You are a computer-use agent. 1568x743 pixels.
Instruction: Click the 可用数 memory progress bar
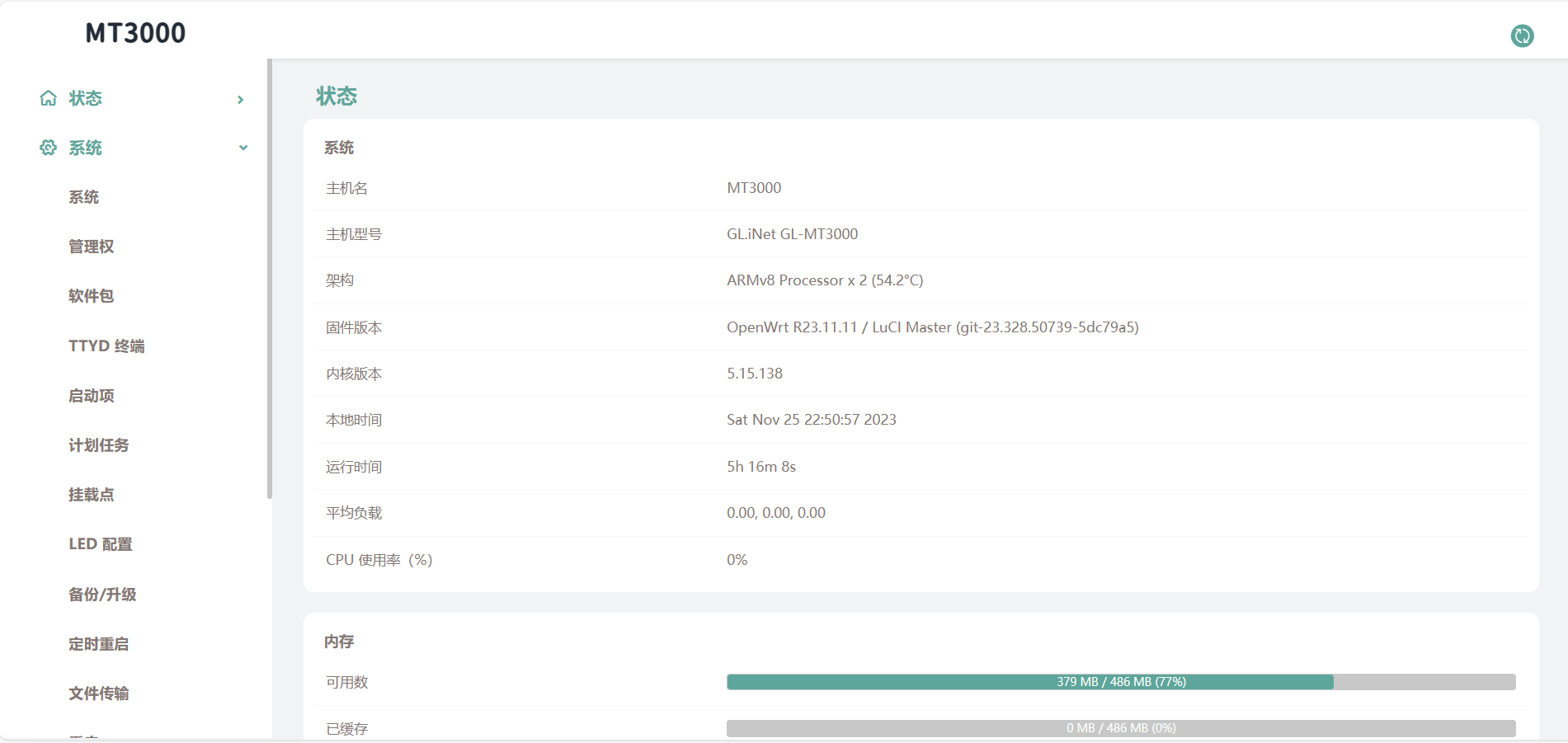(x=1120, y=682)
